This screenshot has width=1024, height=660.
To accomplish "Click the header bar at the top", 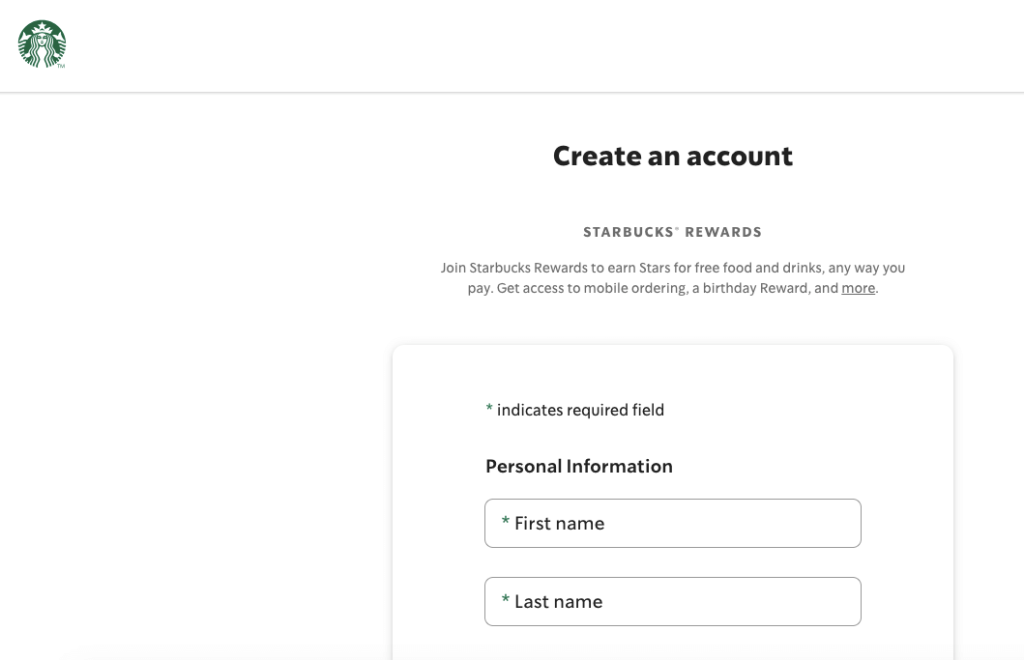I will pyautogui.click(x=512, y=45).
